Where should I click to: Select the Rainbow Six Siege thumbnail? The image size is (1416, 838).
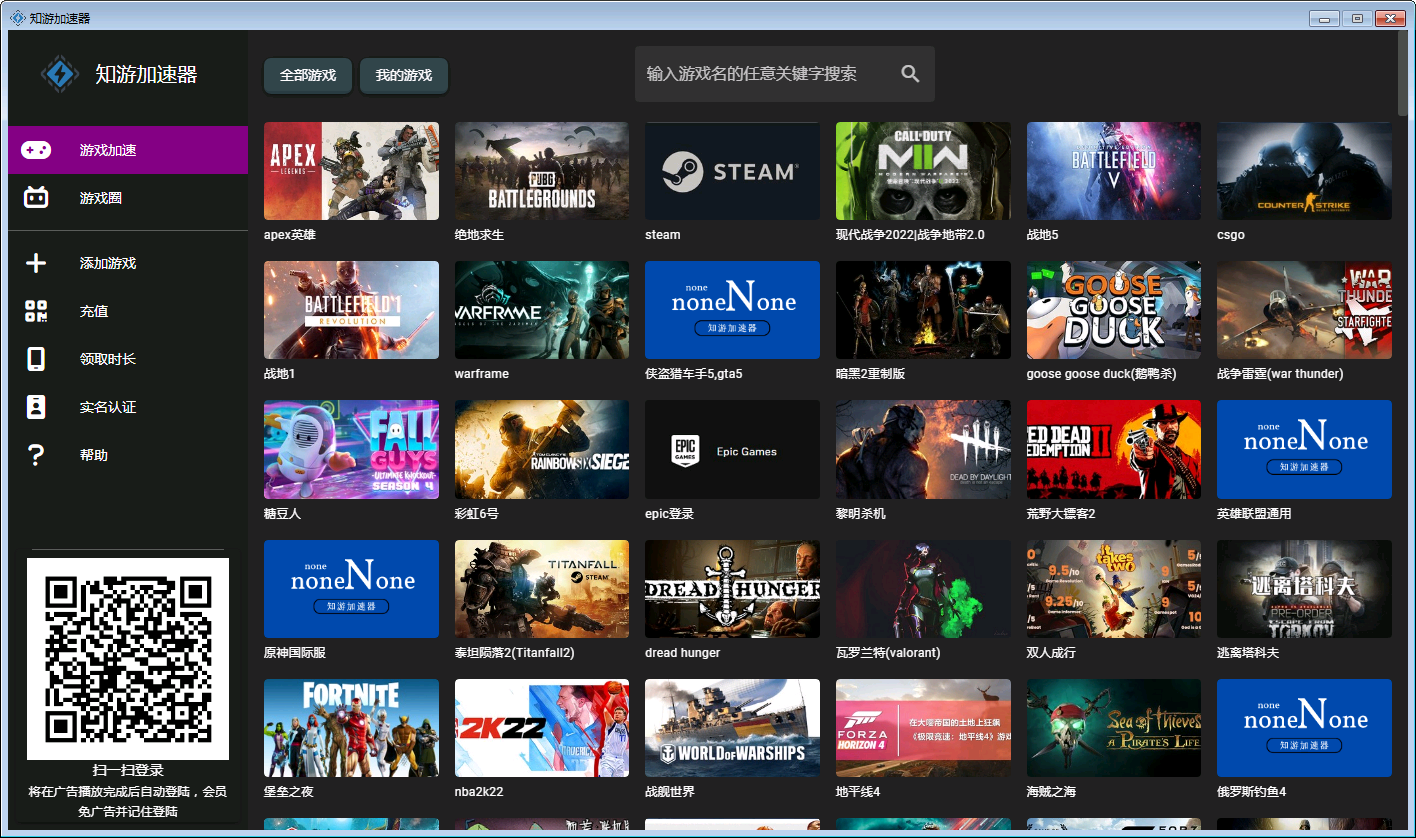pos(542,450)
